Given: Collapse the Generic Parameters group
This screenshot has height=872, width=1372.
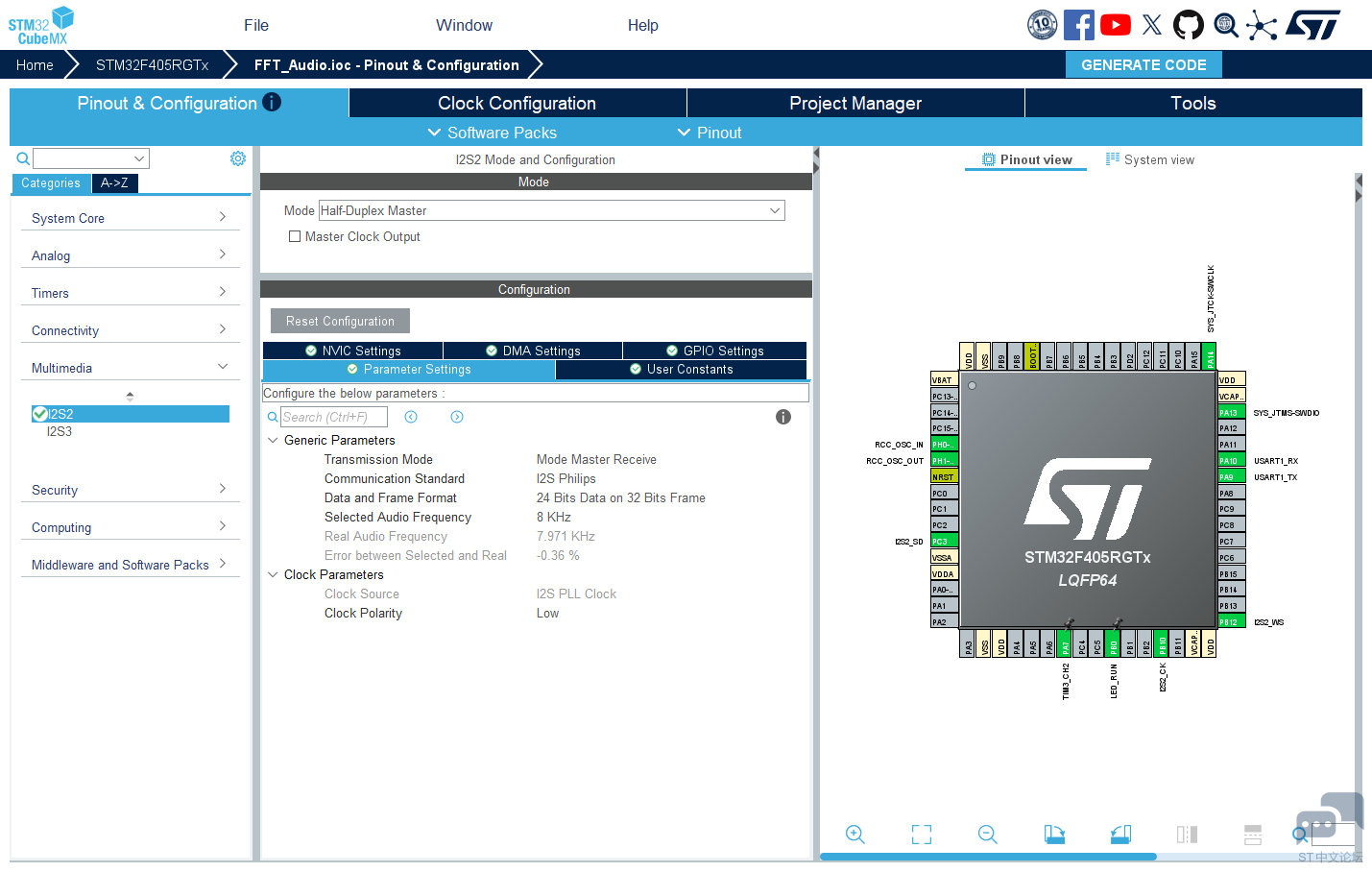Looking at the screenshot, I should tap(273, 440).
